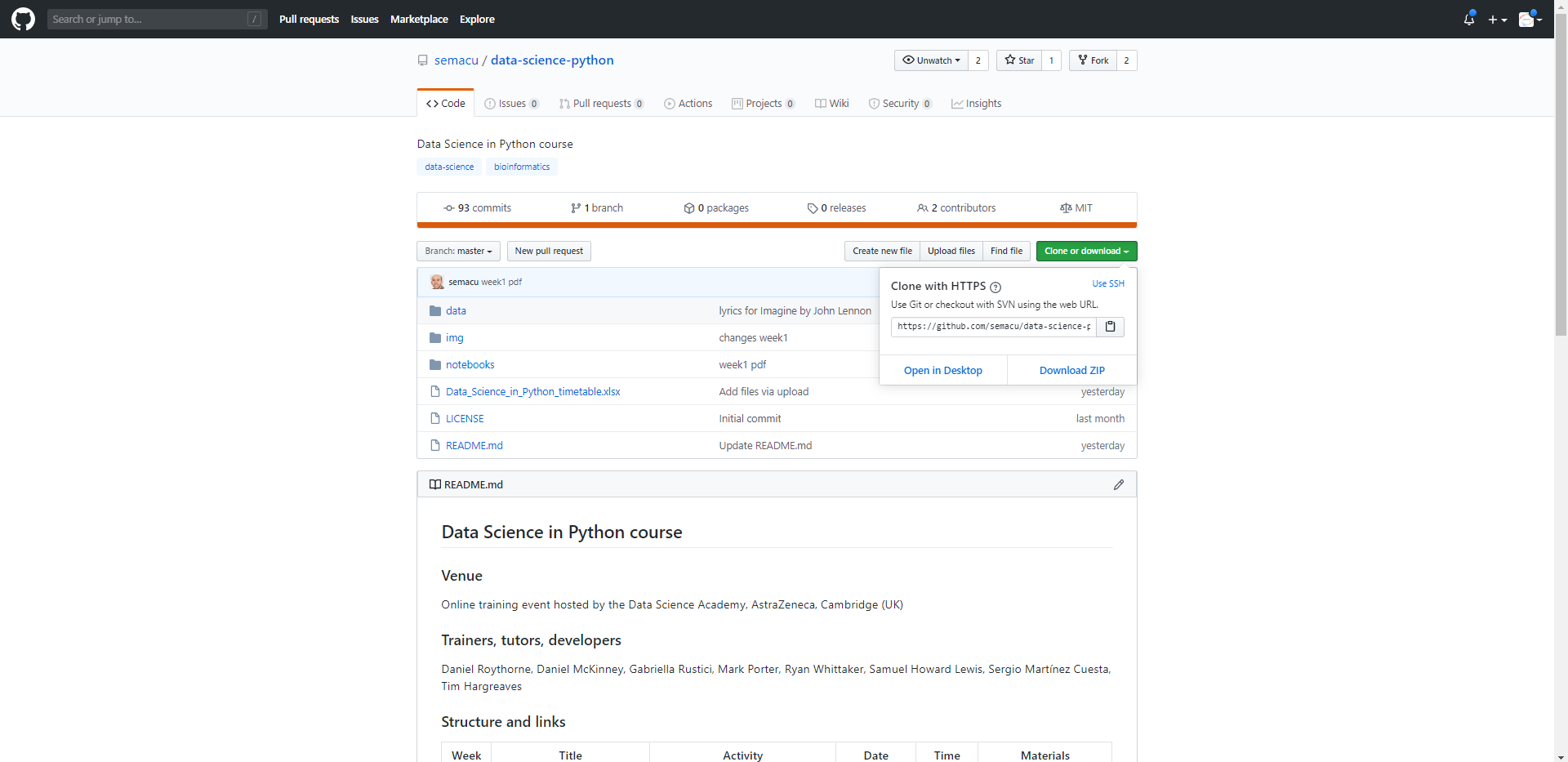Screen dimensions: 1568x762
Task: Open the img folder
Action: coord(454,338)
